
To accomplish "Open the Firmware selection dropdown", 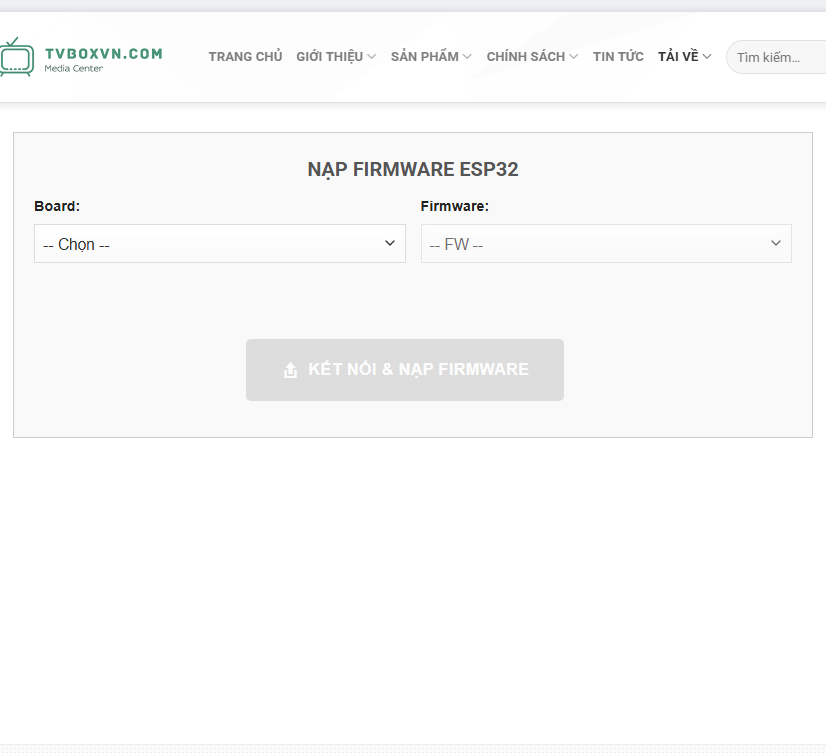I will [596, 244].
